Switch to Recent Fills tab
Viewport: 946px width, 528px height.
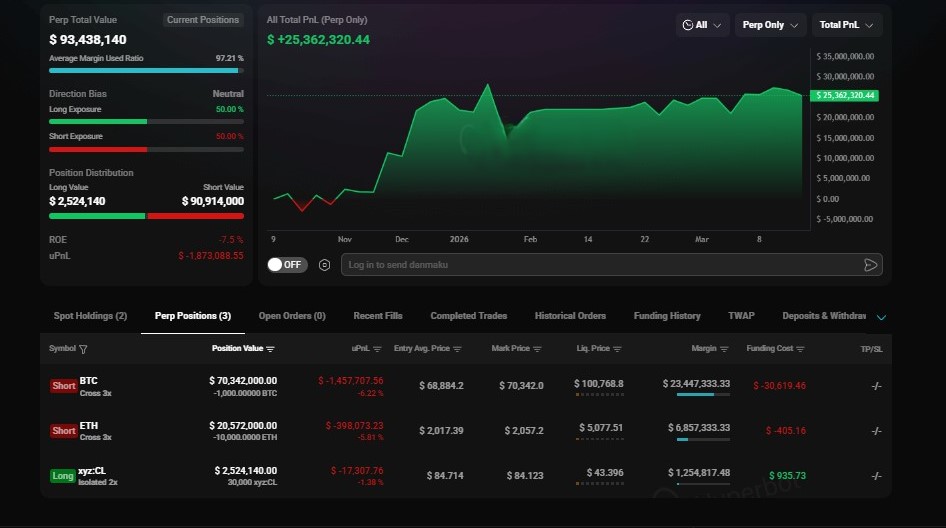click(x=378, y=316)
